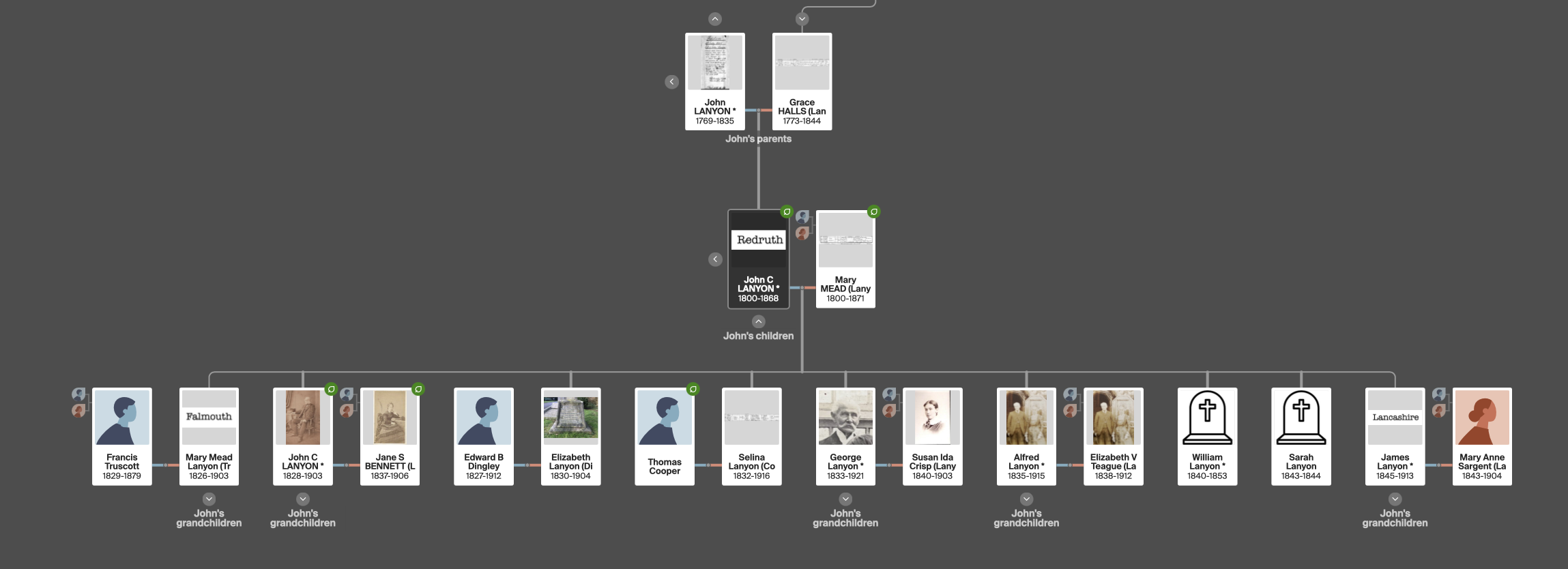The height and width of the screenshot is (569, 1568).
Task: Click left arrow beside John C LANYON Redruth card
Action: [x=715, y=259]
